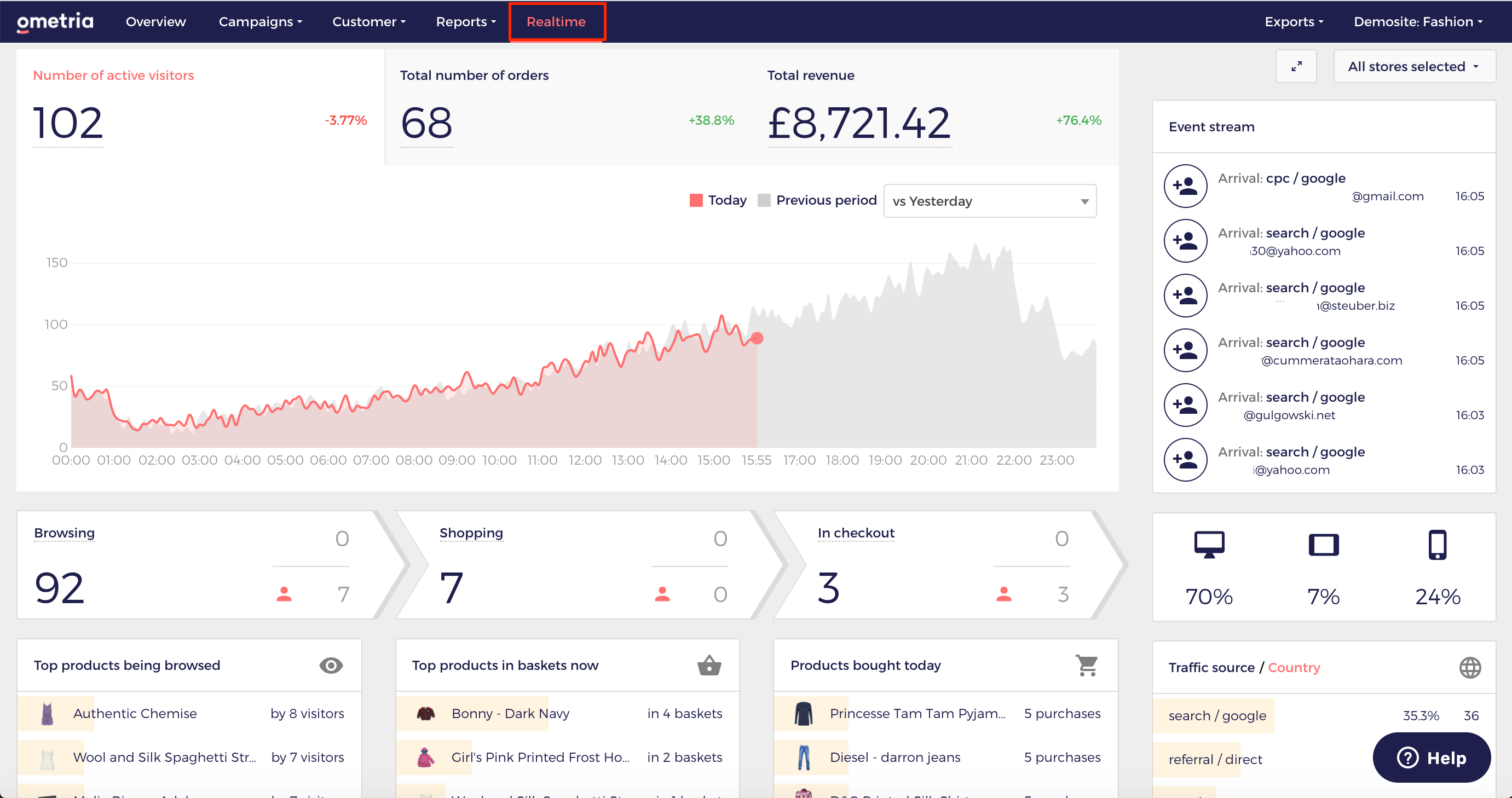Image resolution: width=1512 pixels, height=798 pixels.
Task: Toggle the Previous period legend series
Action: click(817, 200)
